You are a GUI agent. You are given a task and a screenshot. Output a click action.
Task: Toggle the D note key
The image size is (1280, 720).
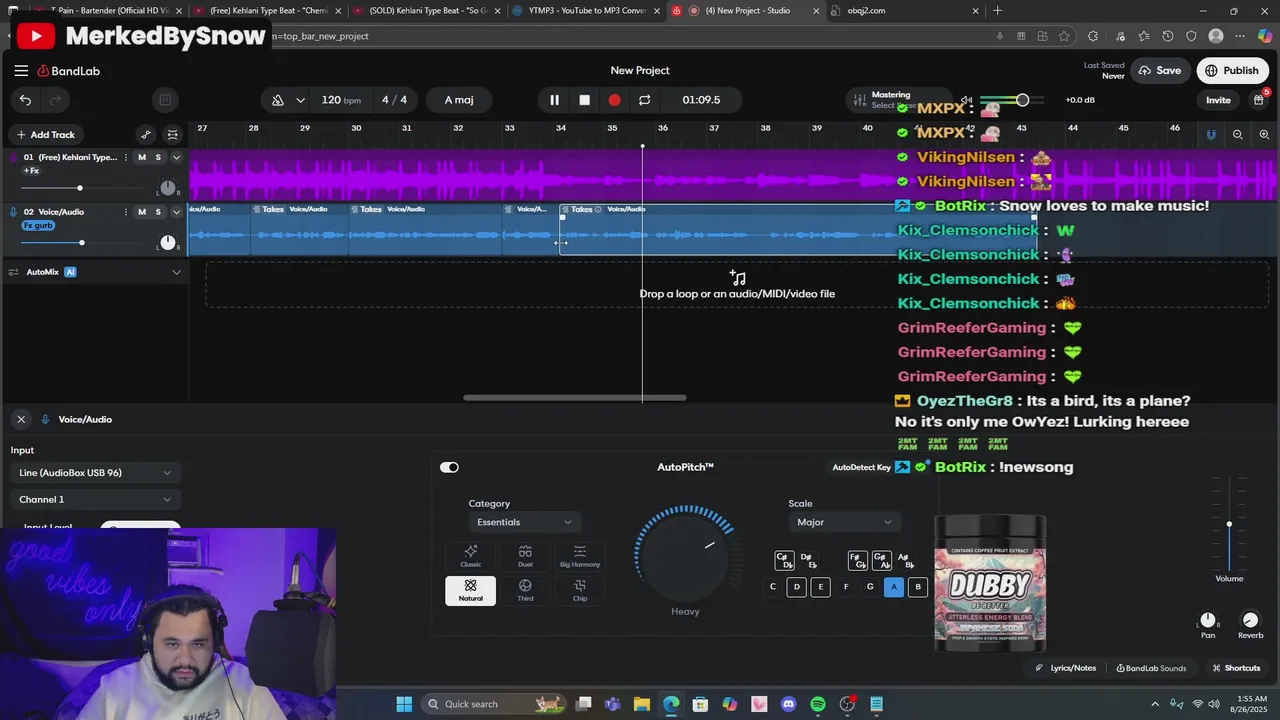coord(797,587)
